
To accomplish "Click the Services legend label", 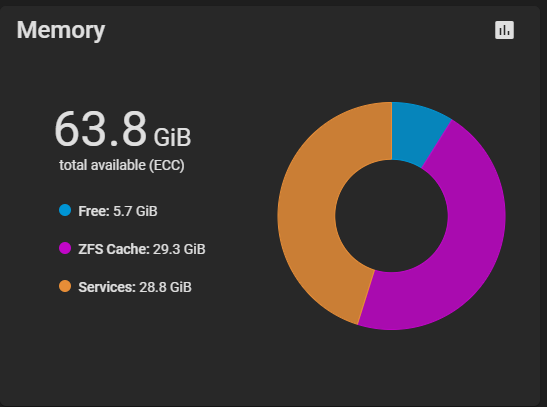I will (x=107, y=287).
